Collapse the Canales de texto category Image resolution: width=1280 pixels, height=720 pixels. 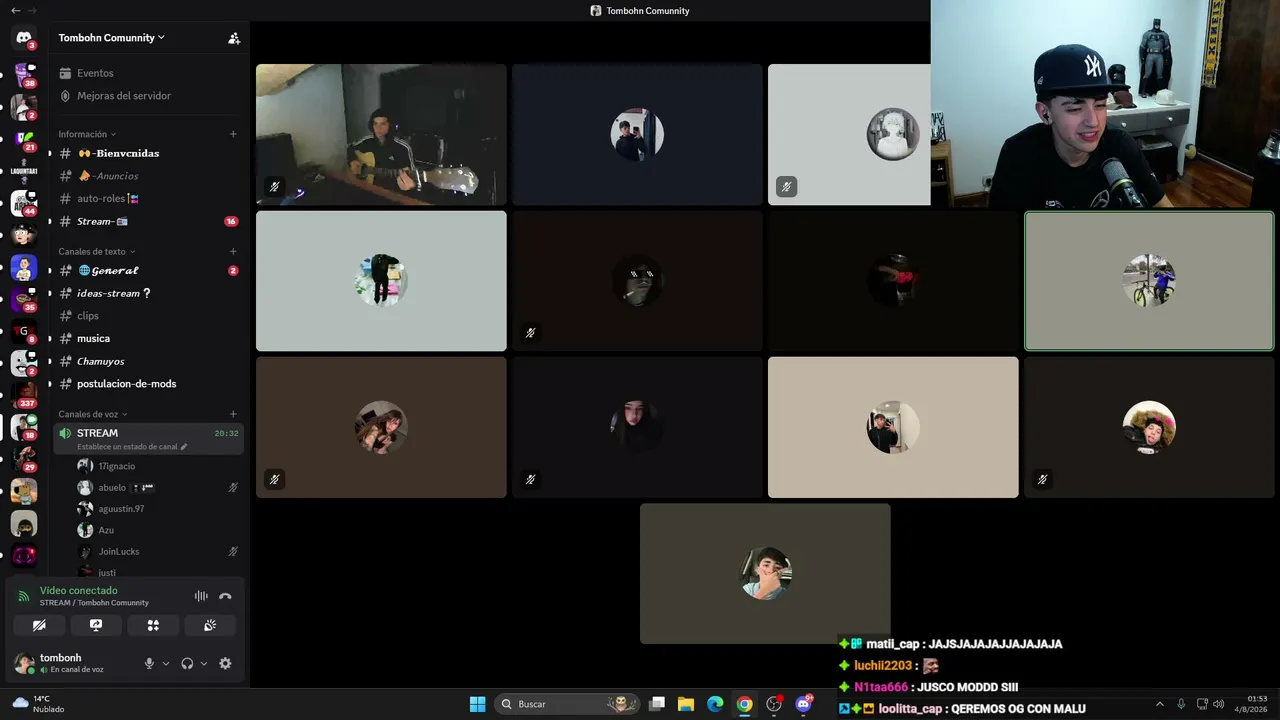96,251
